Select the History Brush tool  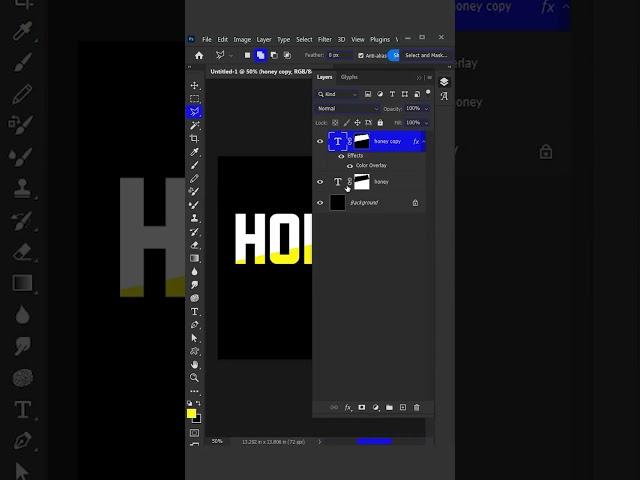point(194,231)
